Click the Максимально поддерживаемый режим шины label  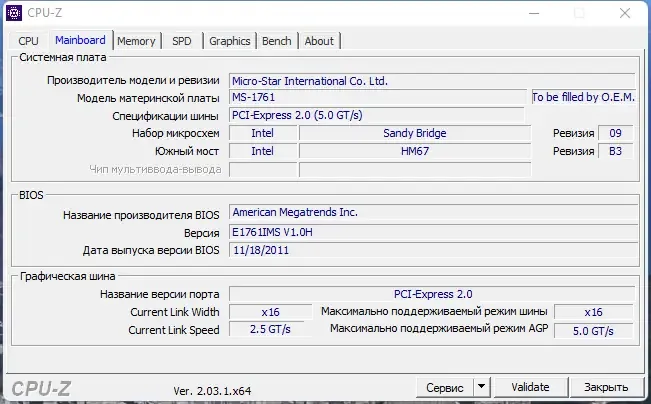pyautogui.click(x=434, y=311)
